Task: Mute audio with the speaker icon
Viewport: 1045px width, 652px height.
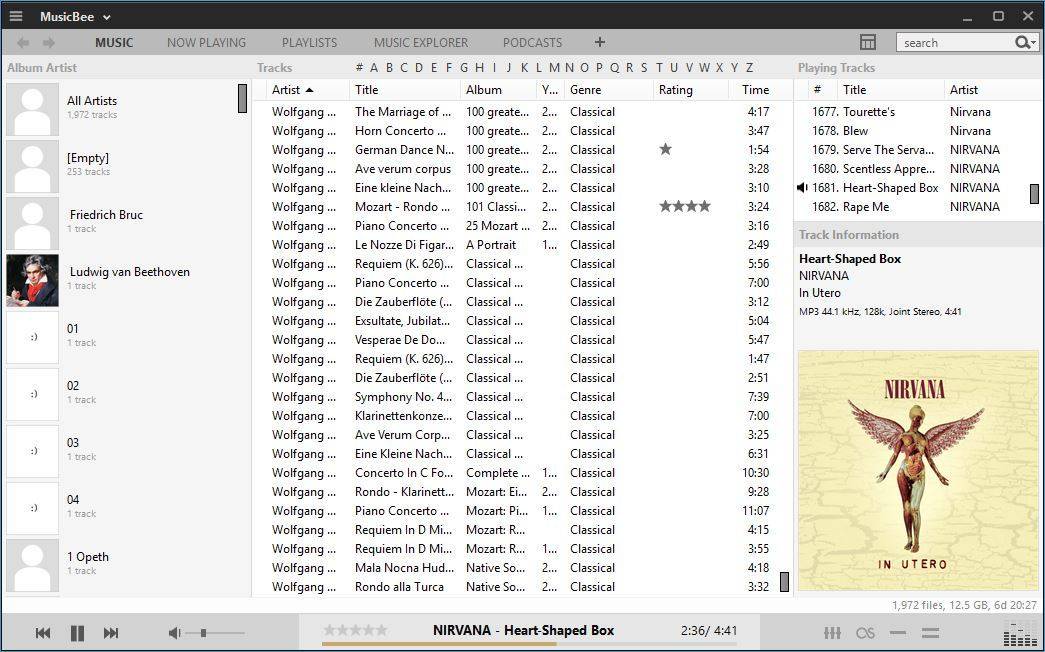Action: coord(175,633)
